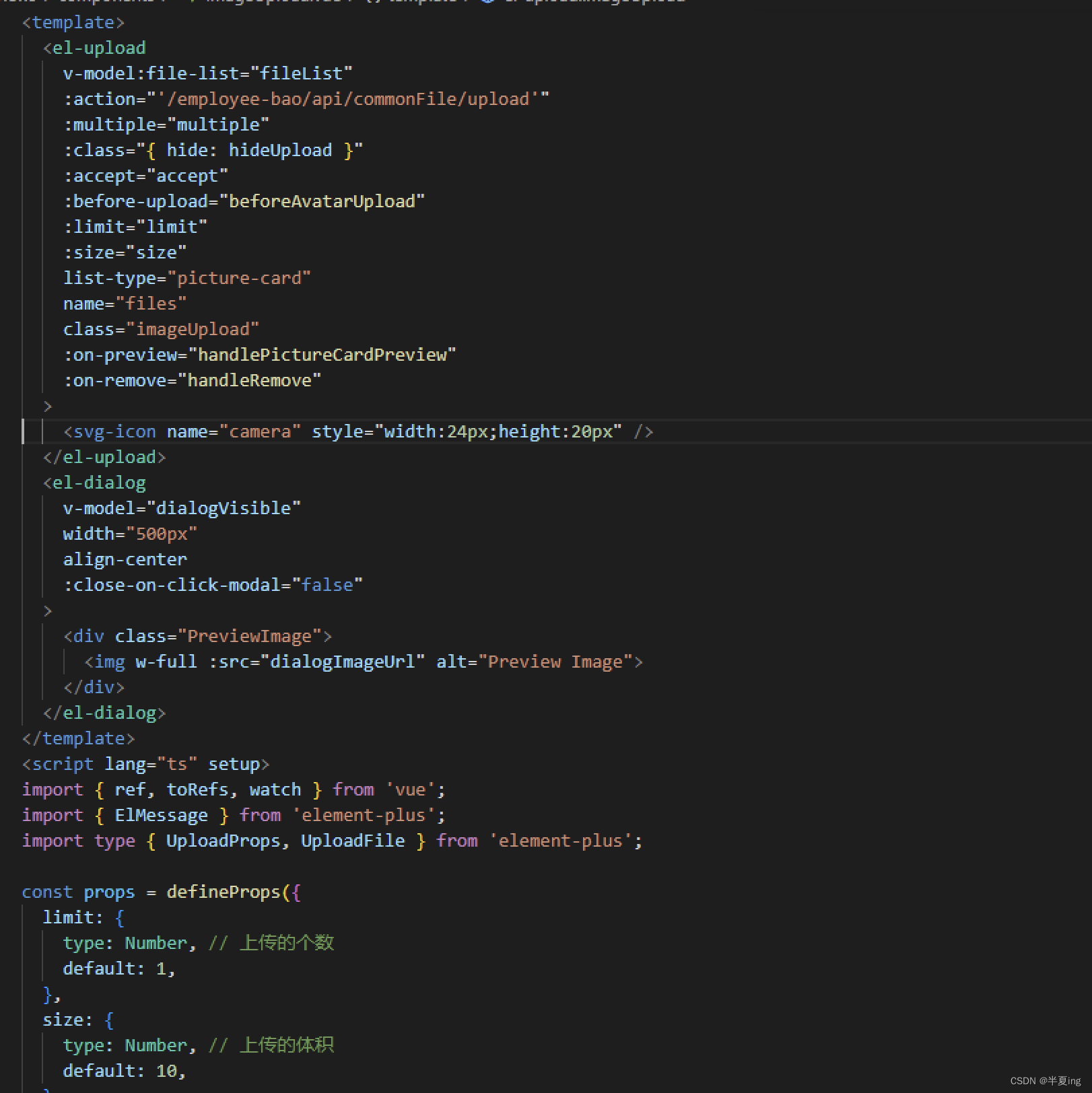Click the default: 1, line
Viewport: 1092px width, 1093px height.
coord(120,968)
